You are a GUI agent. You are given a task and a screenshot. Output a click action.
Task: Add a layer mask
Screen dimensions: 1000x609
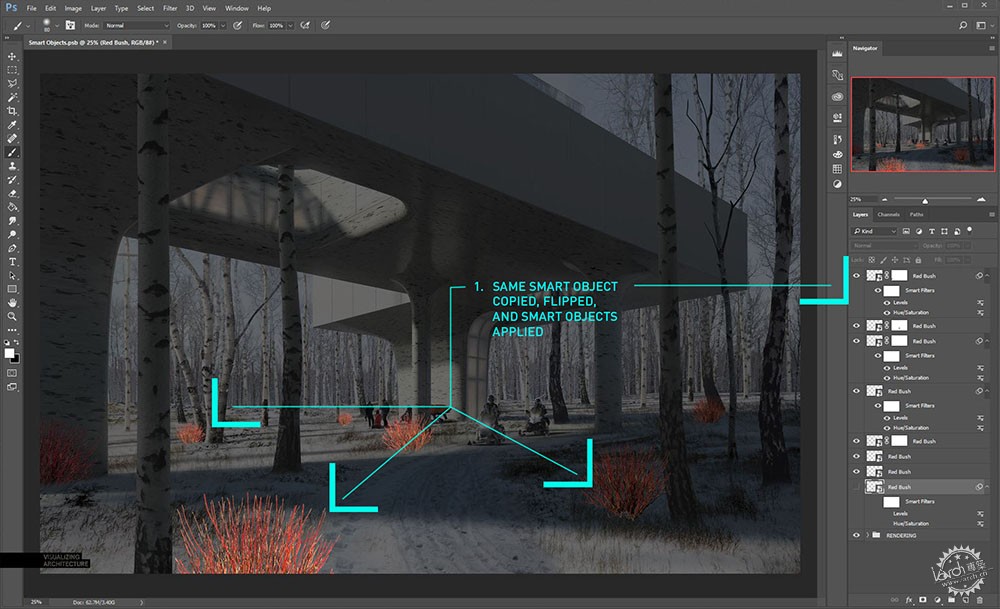point(923,600)
